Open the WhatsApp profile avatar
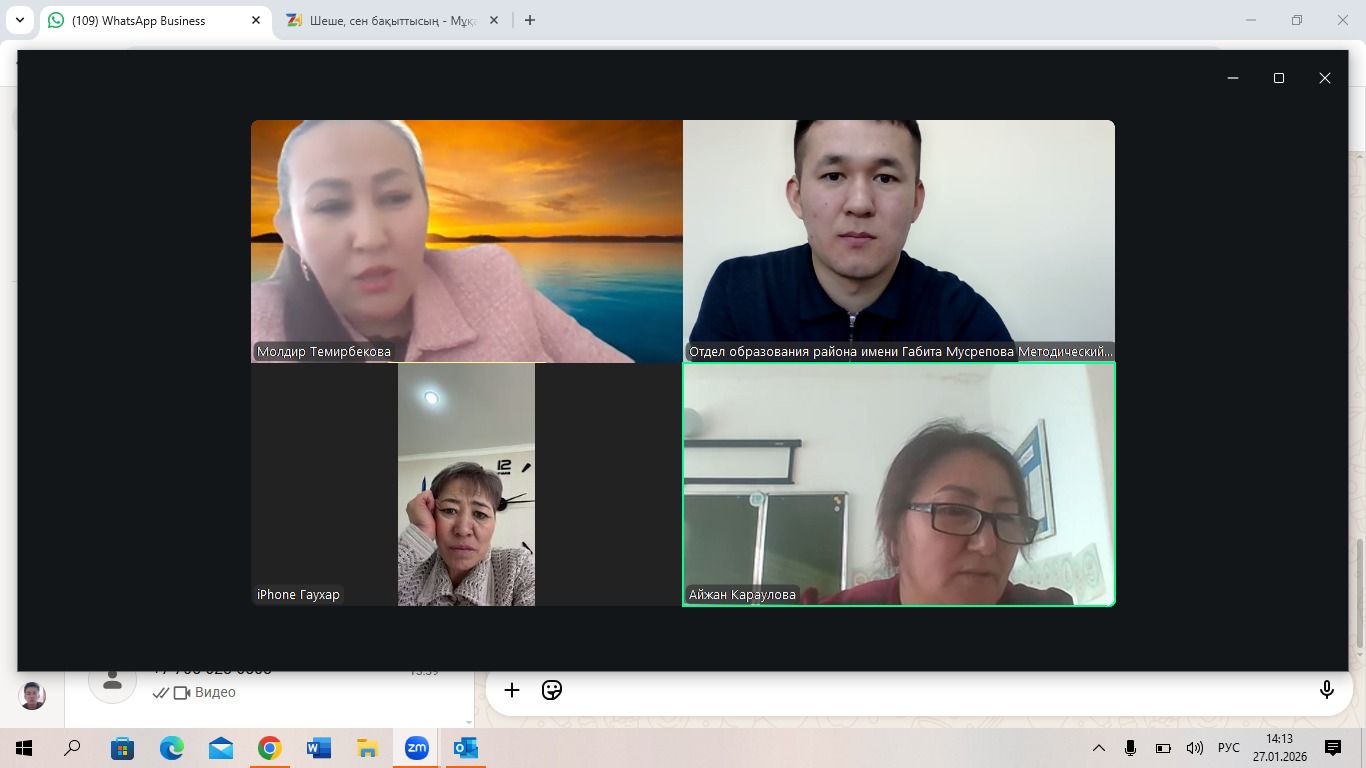The image size is (1366, 768). pyautogui.click(x=33, y=695)
